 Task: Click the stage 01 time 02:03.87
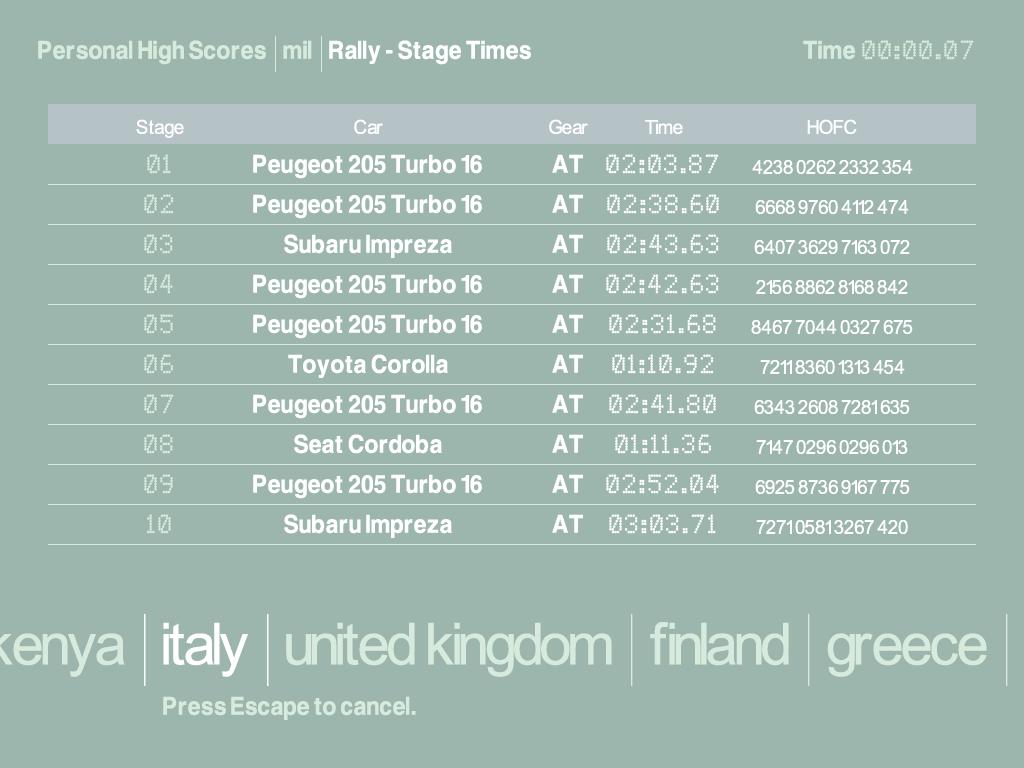[662, 165]
